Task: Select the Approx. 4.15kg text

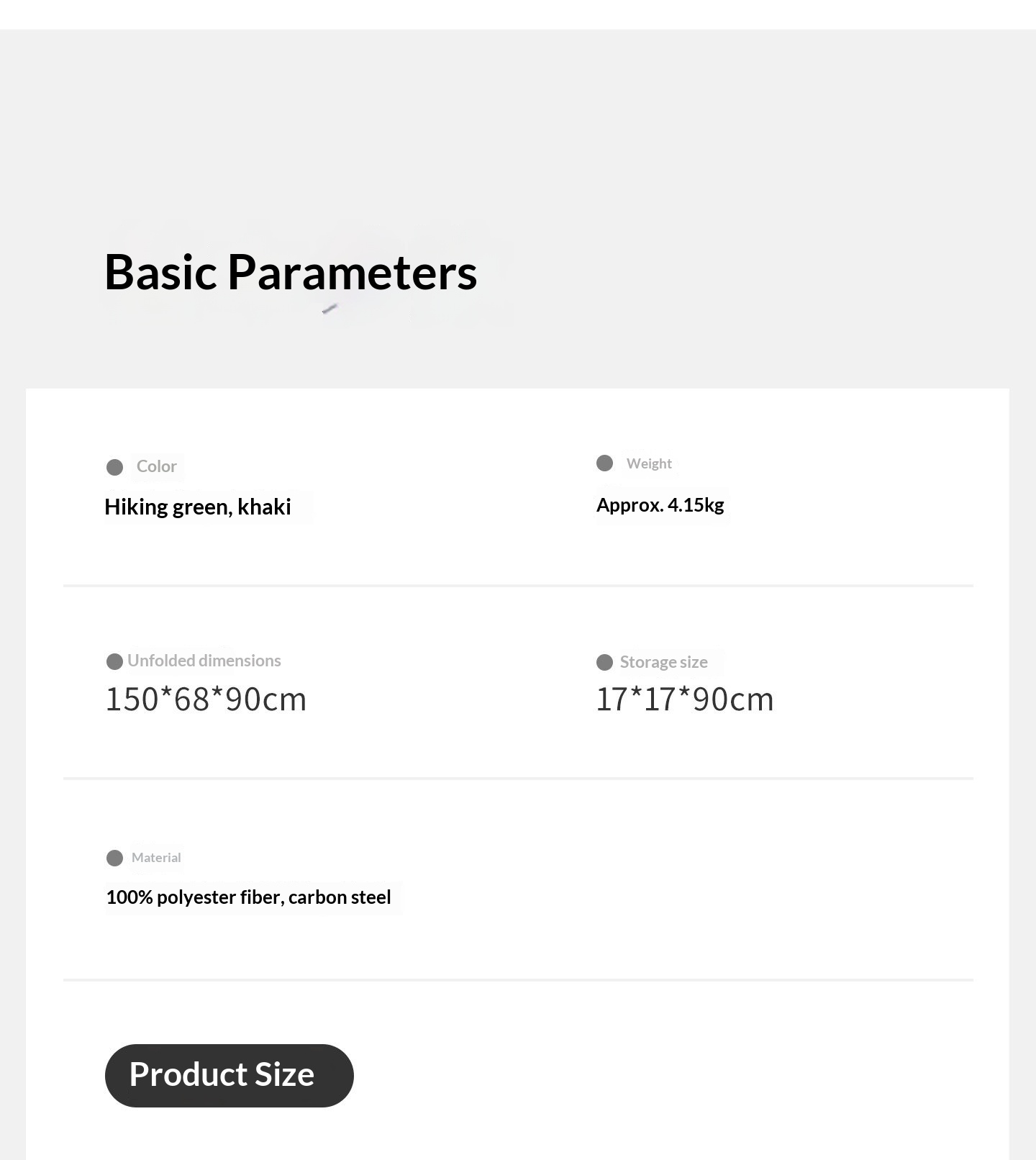Action: click(660, 505)
